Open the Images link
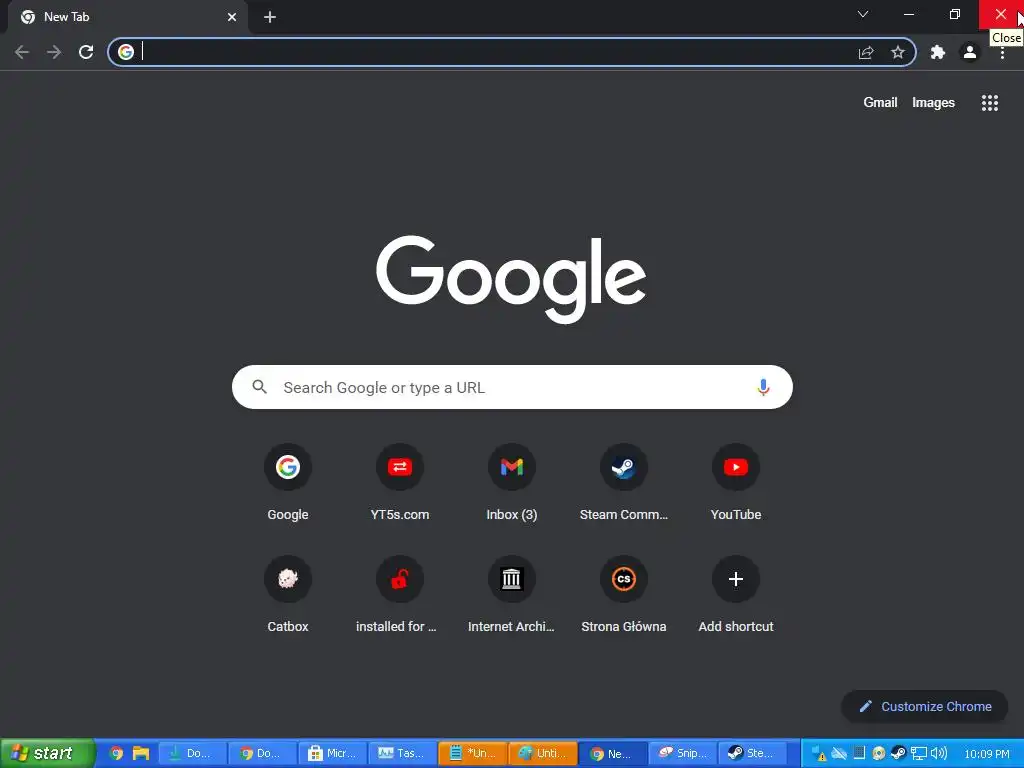 coord(933,103)
